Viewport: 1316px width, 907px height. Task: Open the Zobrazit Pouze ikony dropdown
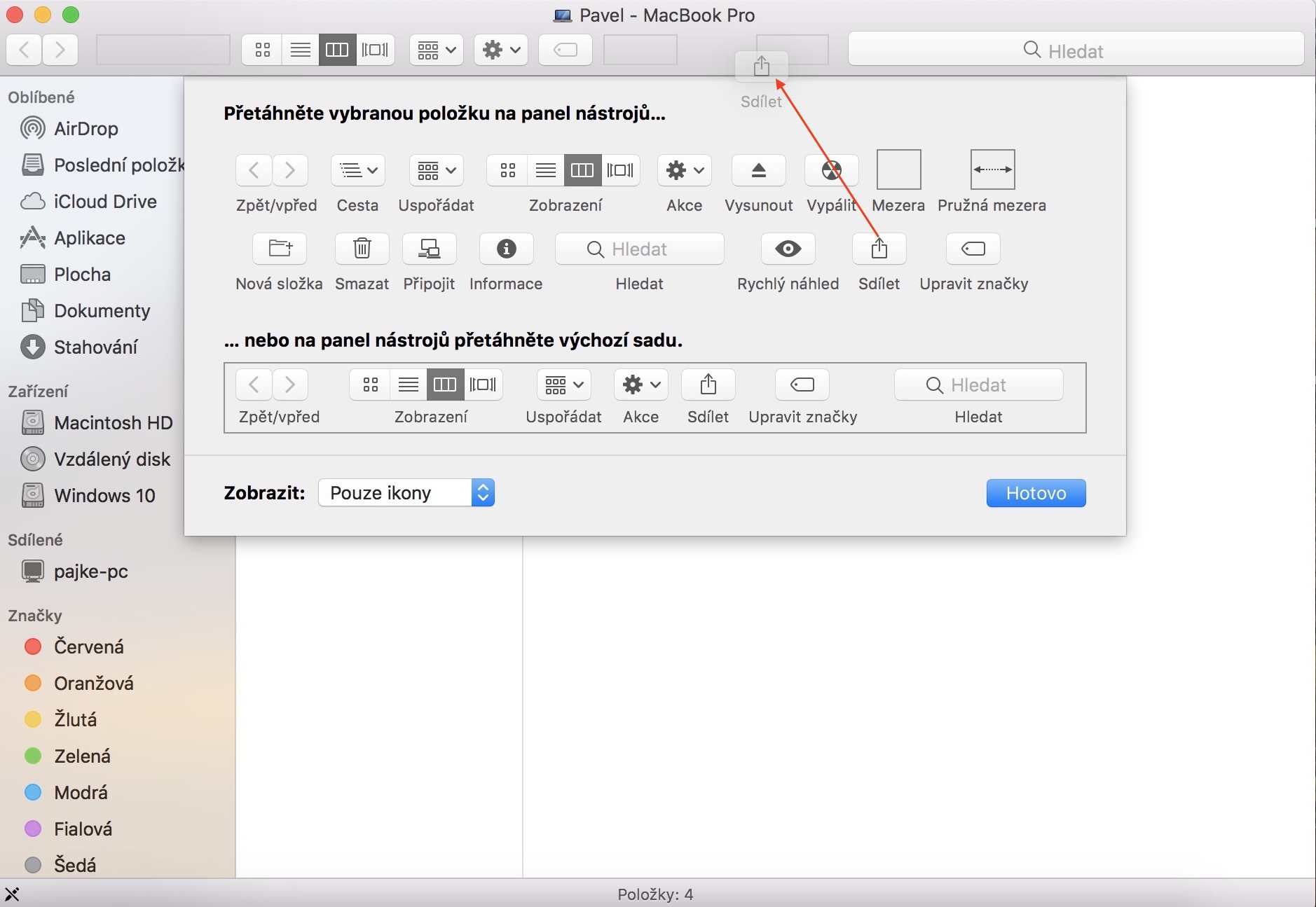point(406,493)
